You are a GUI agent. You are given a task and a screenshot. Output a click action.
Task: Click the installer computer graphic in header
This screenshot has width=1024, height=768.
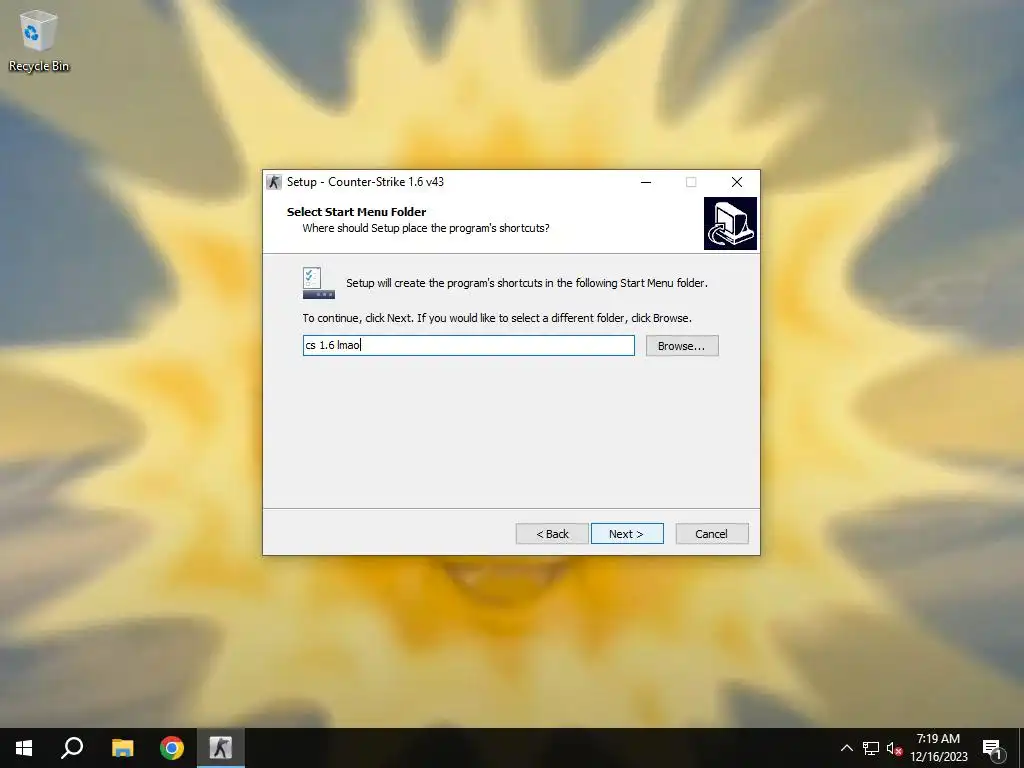[x=730, y=223]
